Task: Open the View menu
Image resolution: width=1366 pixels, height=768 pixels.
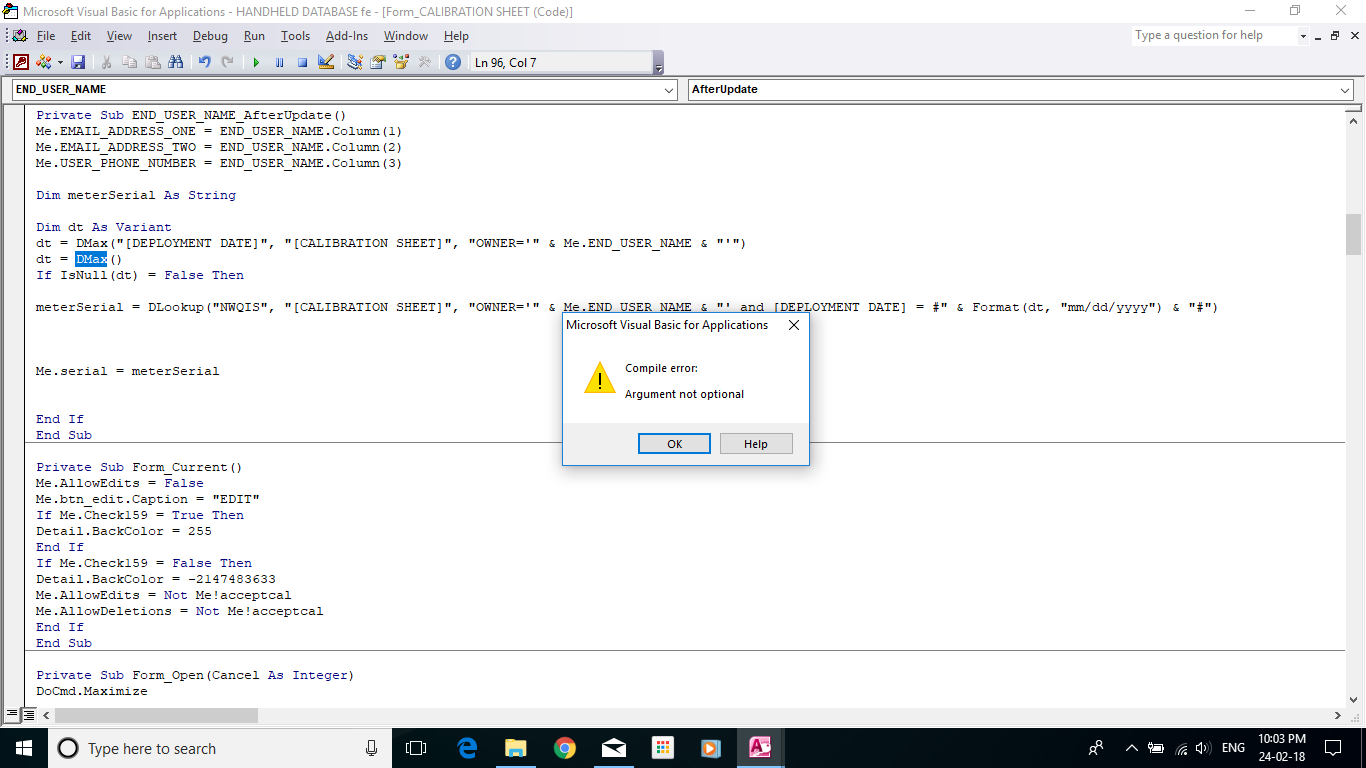Action: click(x=119, y=36)
